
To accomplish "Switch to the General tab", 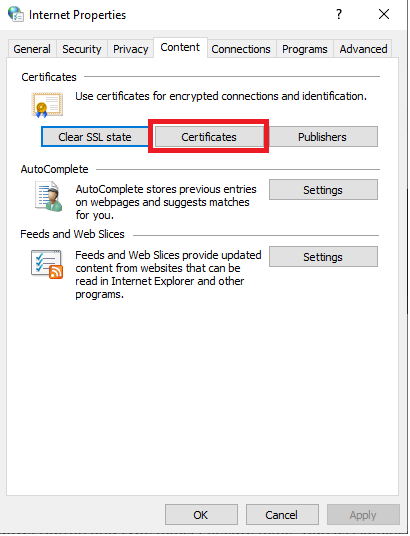I will (32, 49).
